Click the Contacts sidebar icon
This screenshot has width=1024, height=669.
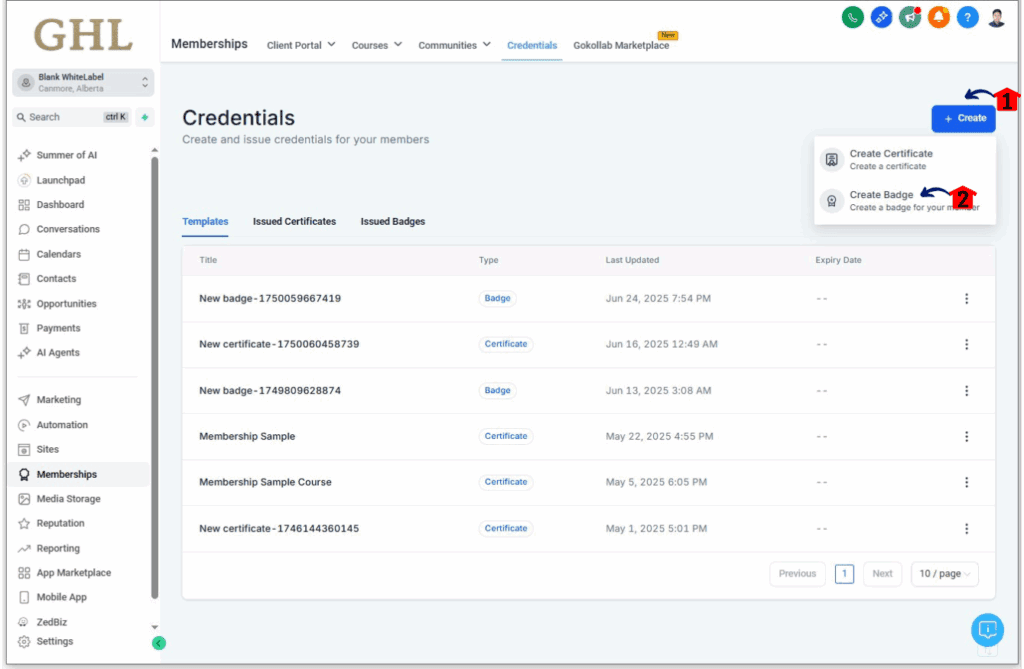pos(24,279)
